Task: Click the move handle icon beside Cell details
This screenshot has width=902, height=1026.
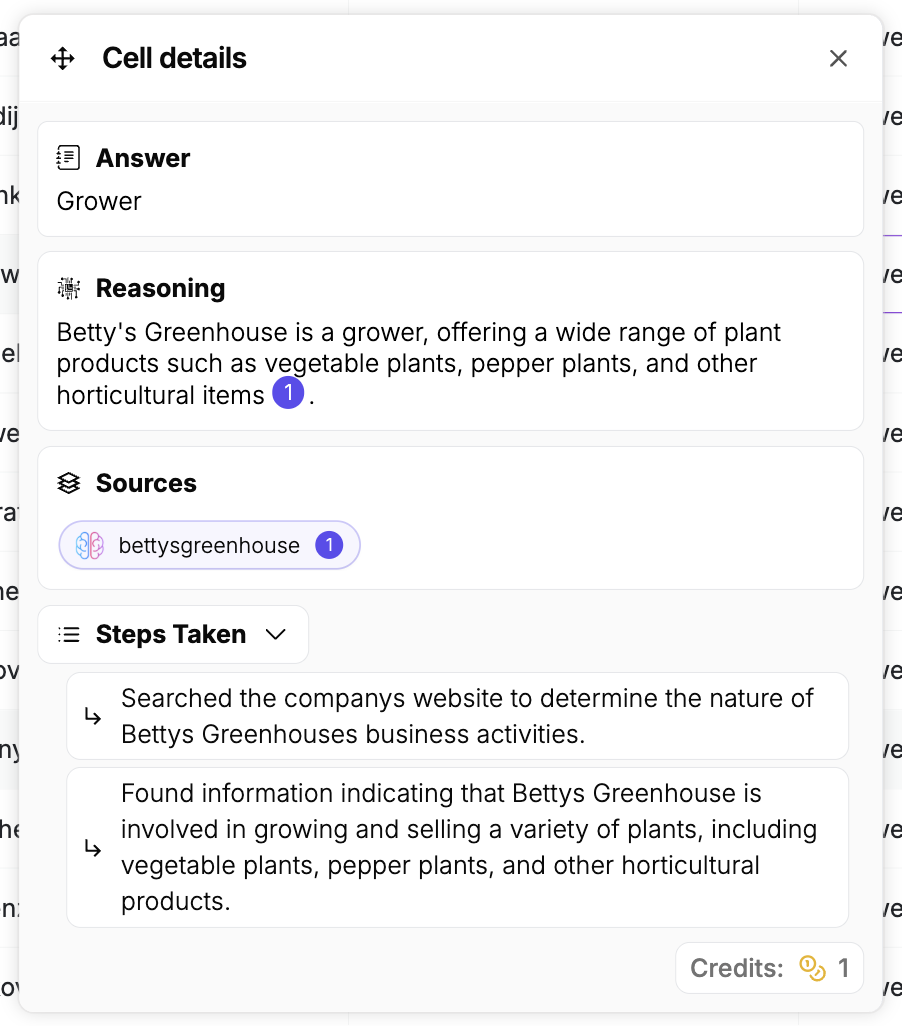Action: pyautogui.click(x=63, y=59)
